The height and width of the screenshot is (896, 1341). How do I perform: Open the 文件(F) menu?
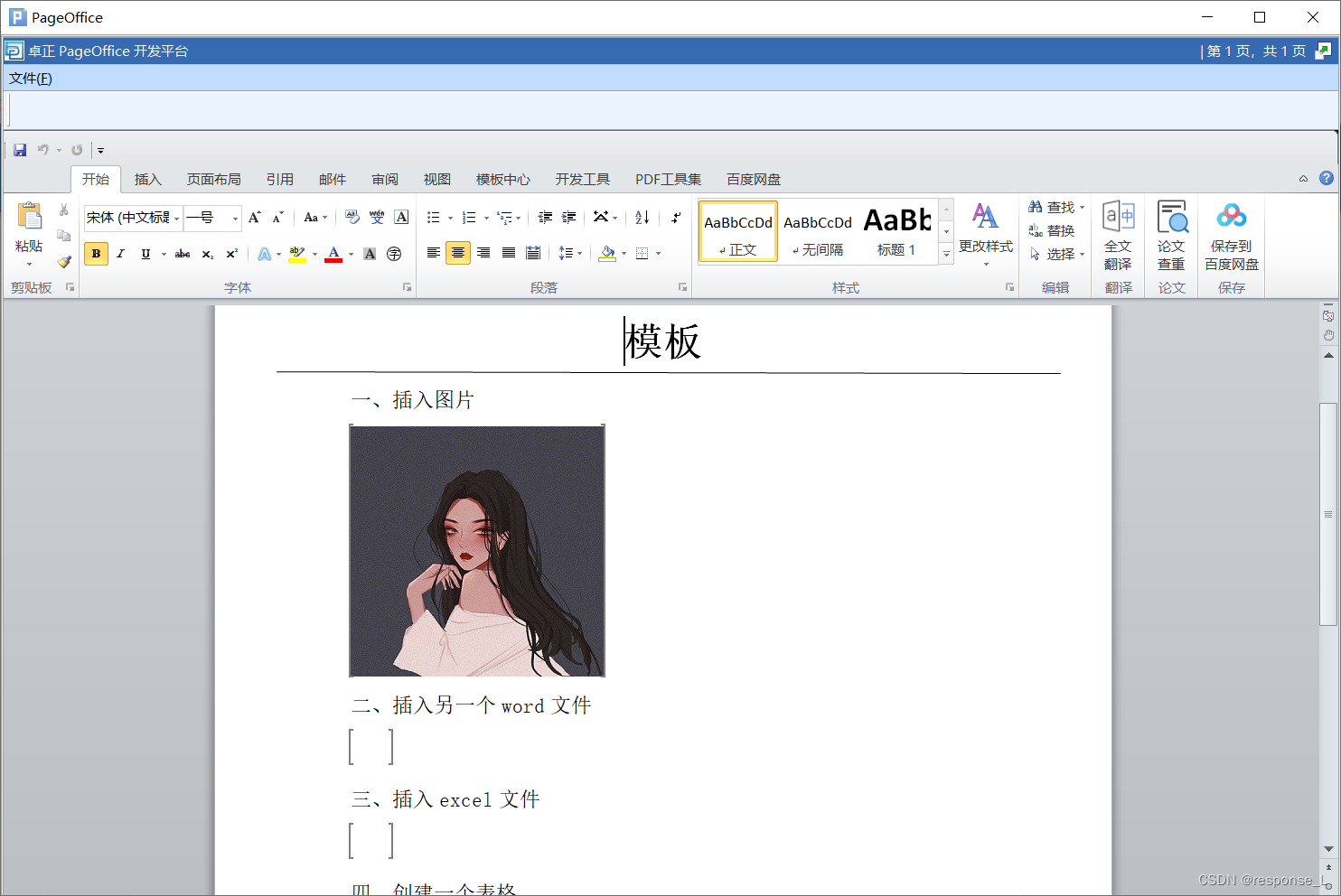click(x=31, y=79)
